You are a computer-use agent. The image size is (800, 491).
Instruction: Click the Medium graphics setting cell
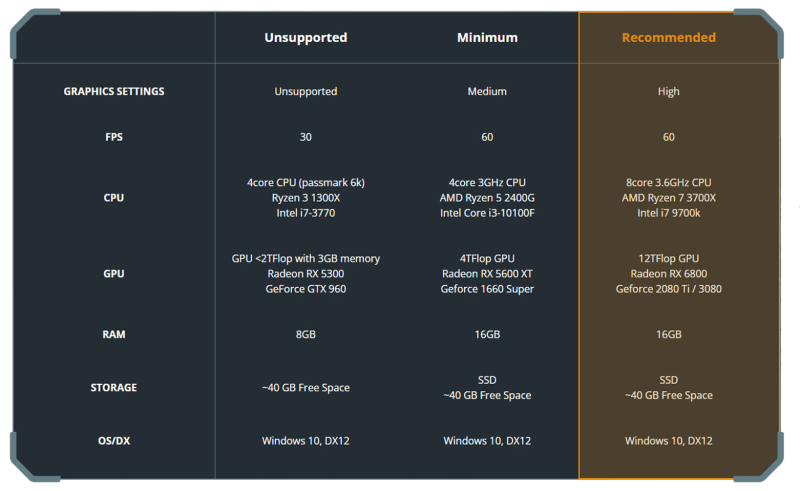click(487, 91)
